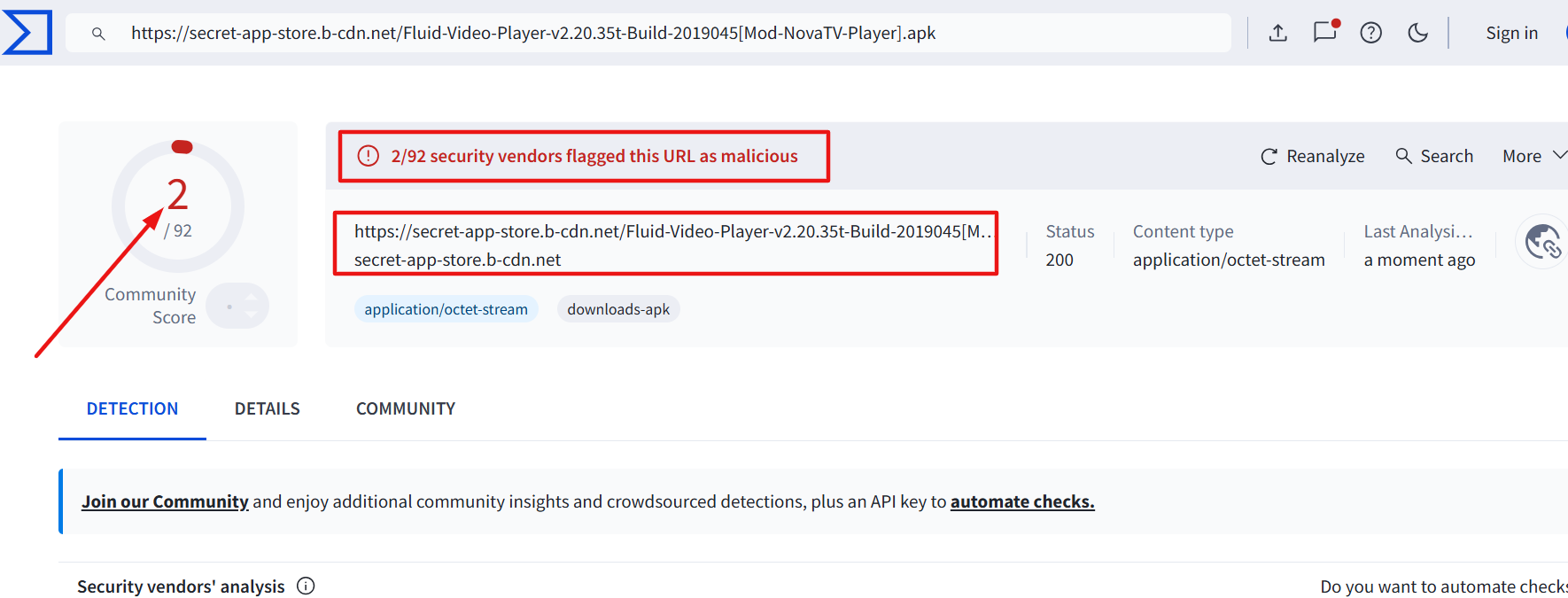
Task: Click the Search button with magnifier
Action: [1434, 156]
